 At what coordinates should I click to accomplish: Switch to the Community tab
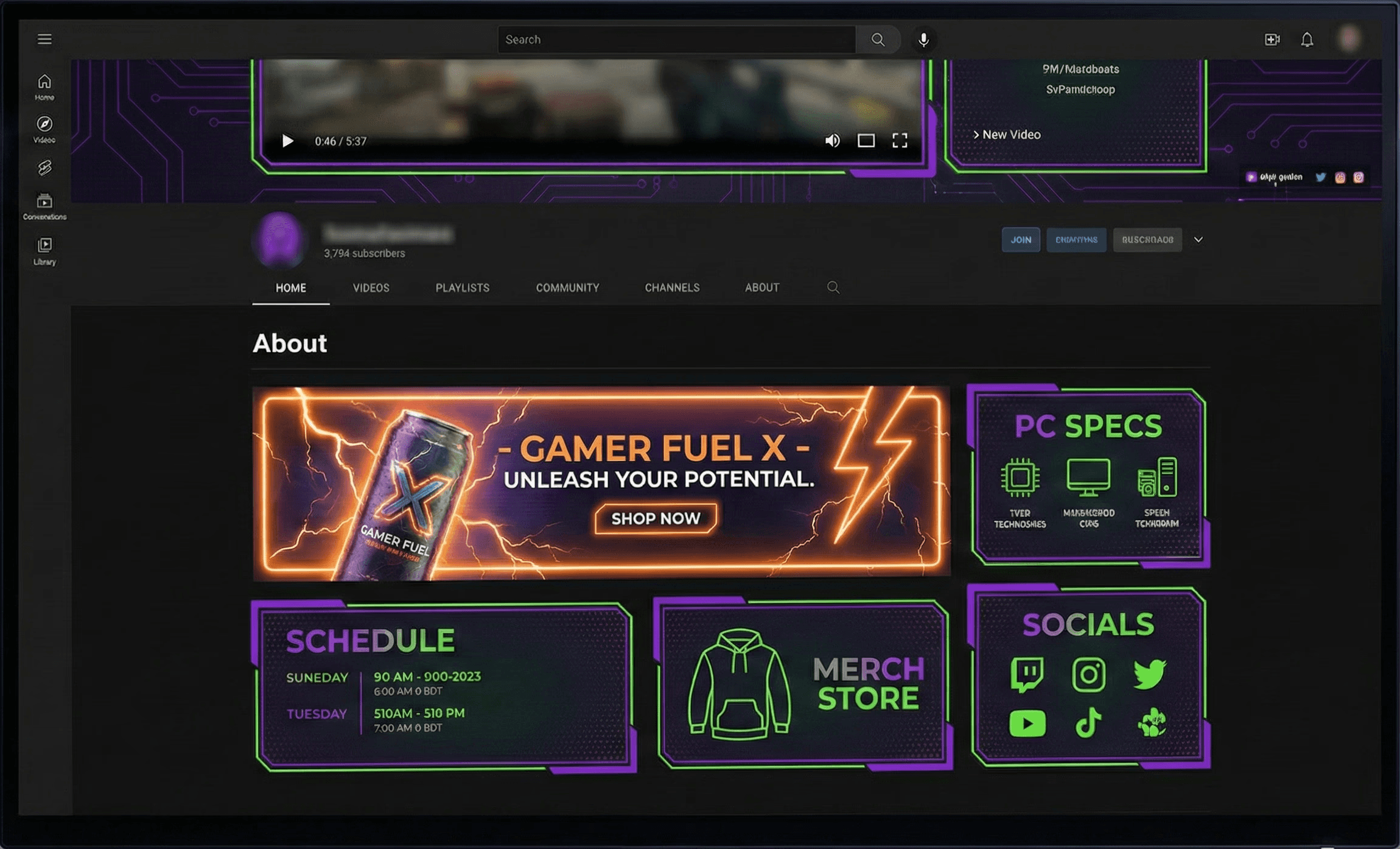tap(567, 287)
